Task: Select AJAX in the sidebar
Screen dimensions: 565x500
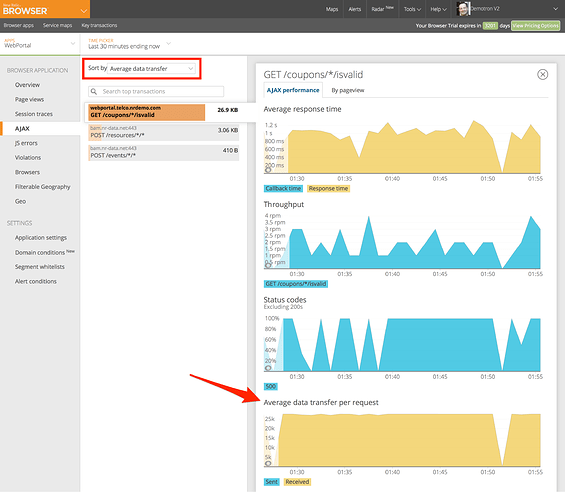Action: point(22,129)
